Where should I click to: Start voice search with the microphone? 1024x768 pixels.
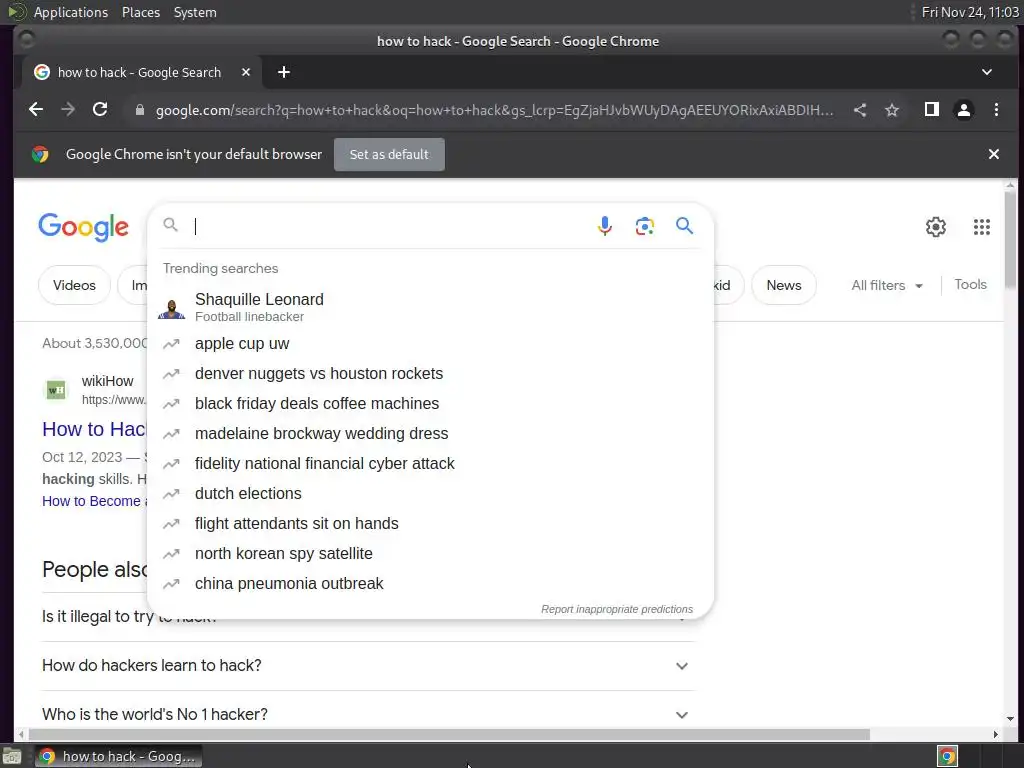605,226
